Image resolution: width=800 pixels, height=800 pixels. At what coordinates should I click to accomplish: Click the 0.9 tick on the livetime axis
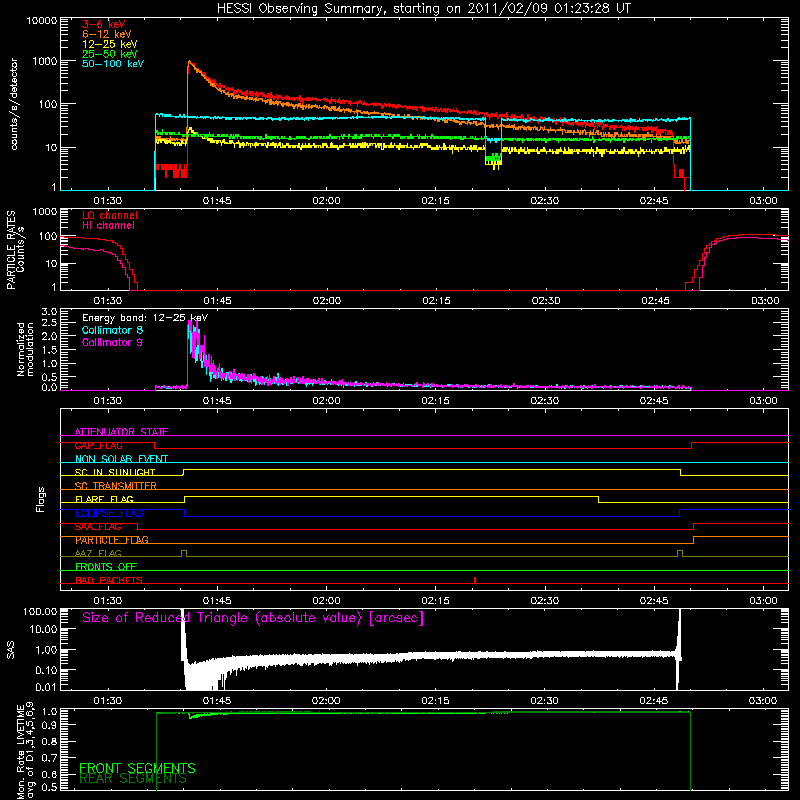click(49, 724)
